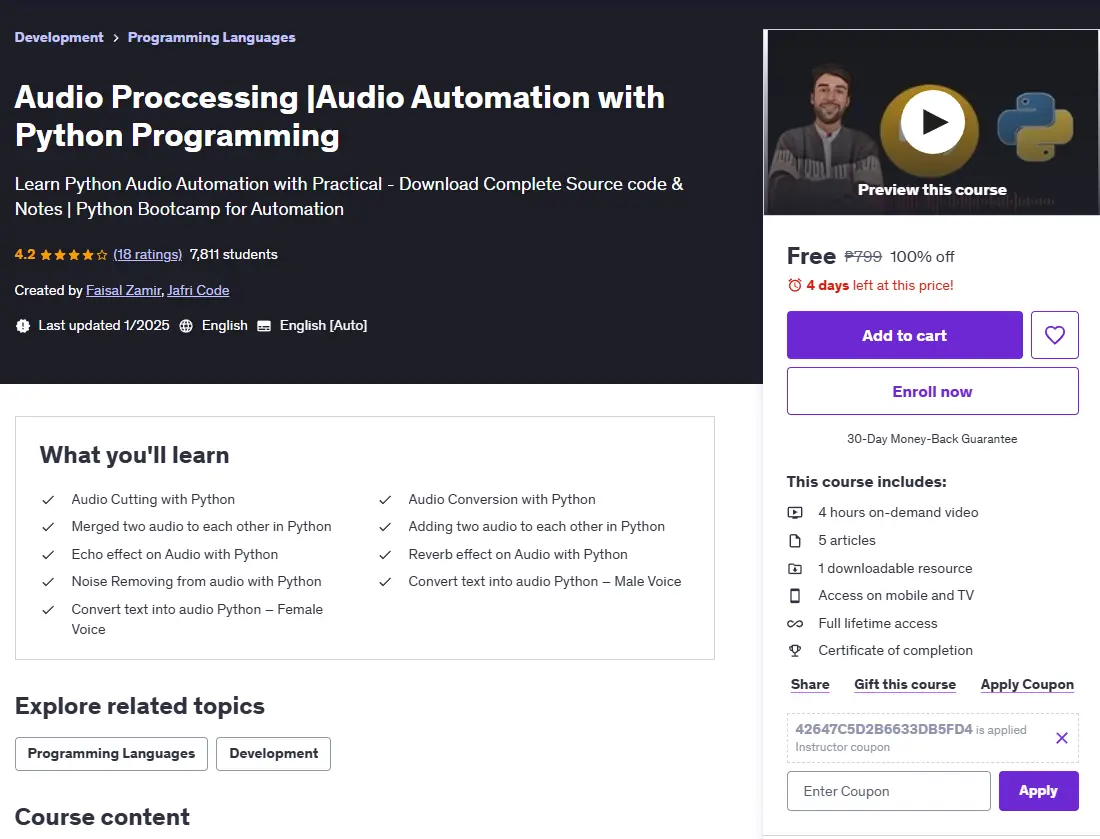
Task: Click the checkmark beside Audio Conversion with Python
Action: (385, 499)
